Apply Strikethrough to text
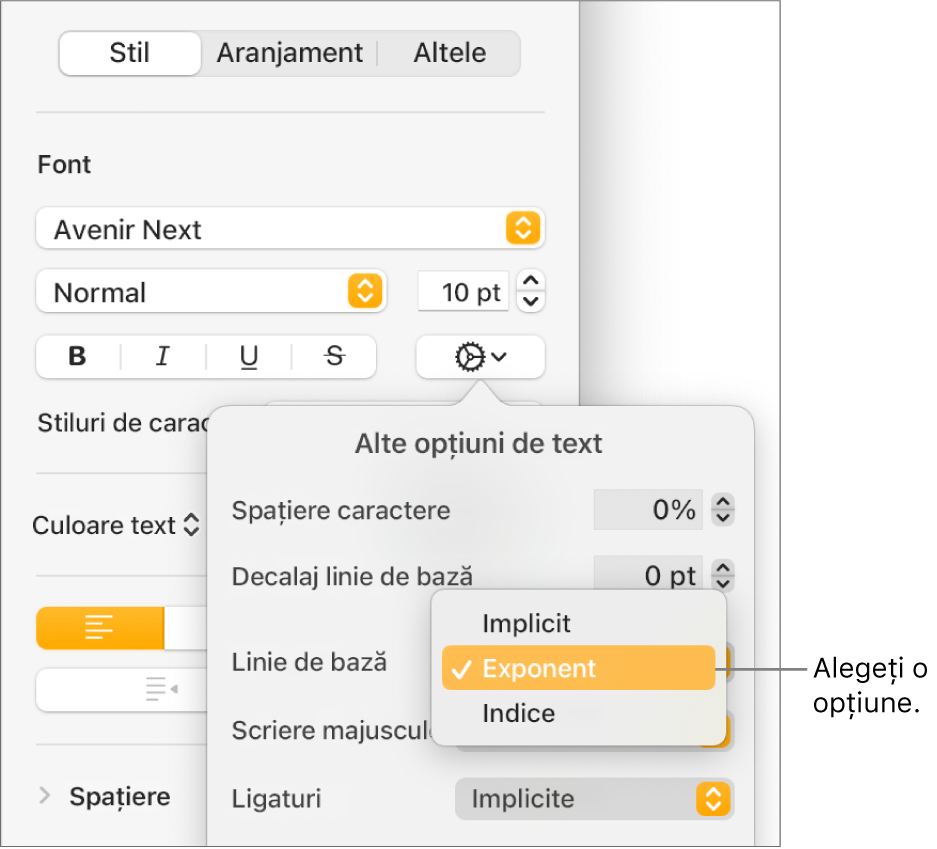Image resolution: width=937 pixels, height=849 pixels. point(334,357)
